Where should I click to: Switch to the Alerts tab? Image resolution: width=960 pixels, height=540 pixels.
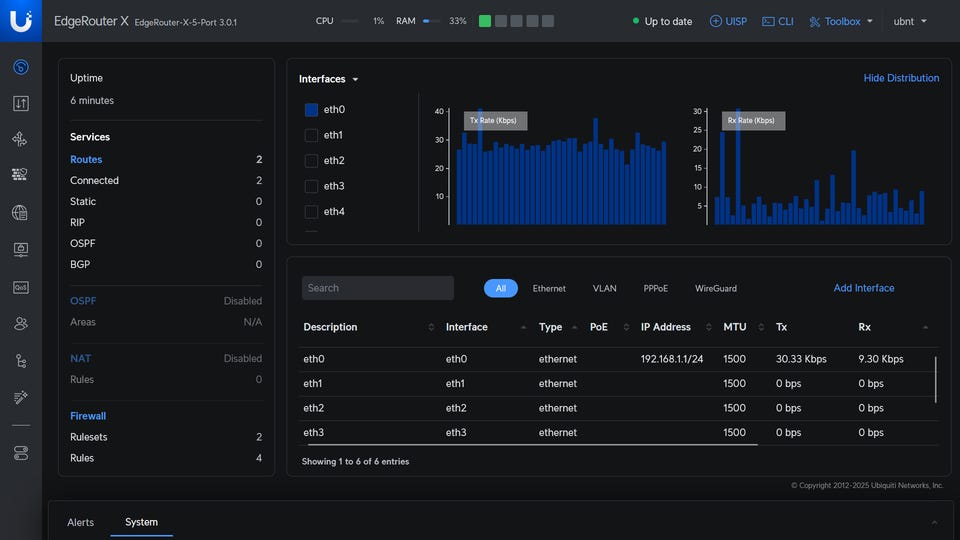pos(80,522)
